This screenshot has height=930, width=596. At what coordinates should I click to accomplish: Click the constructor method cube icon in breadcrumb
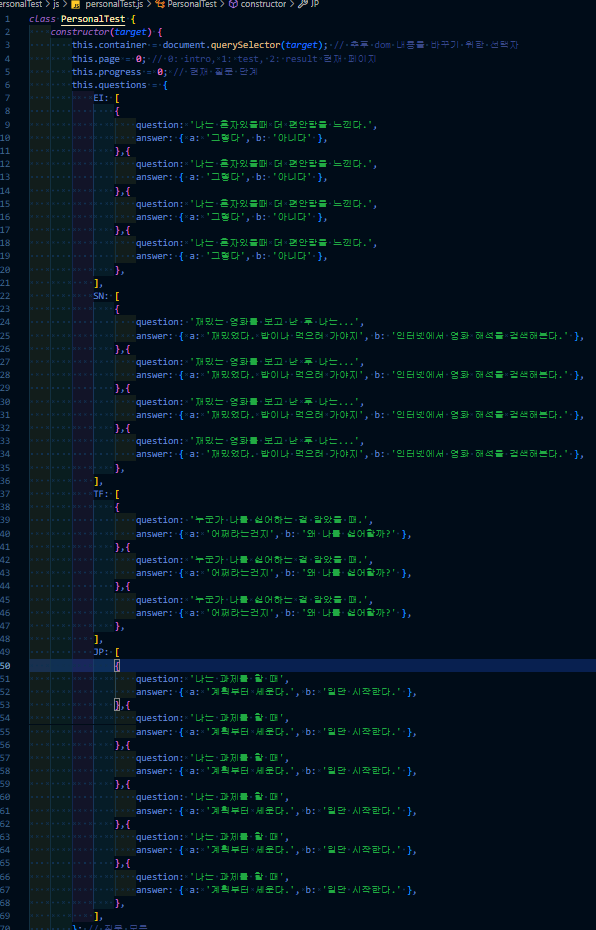233,4
